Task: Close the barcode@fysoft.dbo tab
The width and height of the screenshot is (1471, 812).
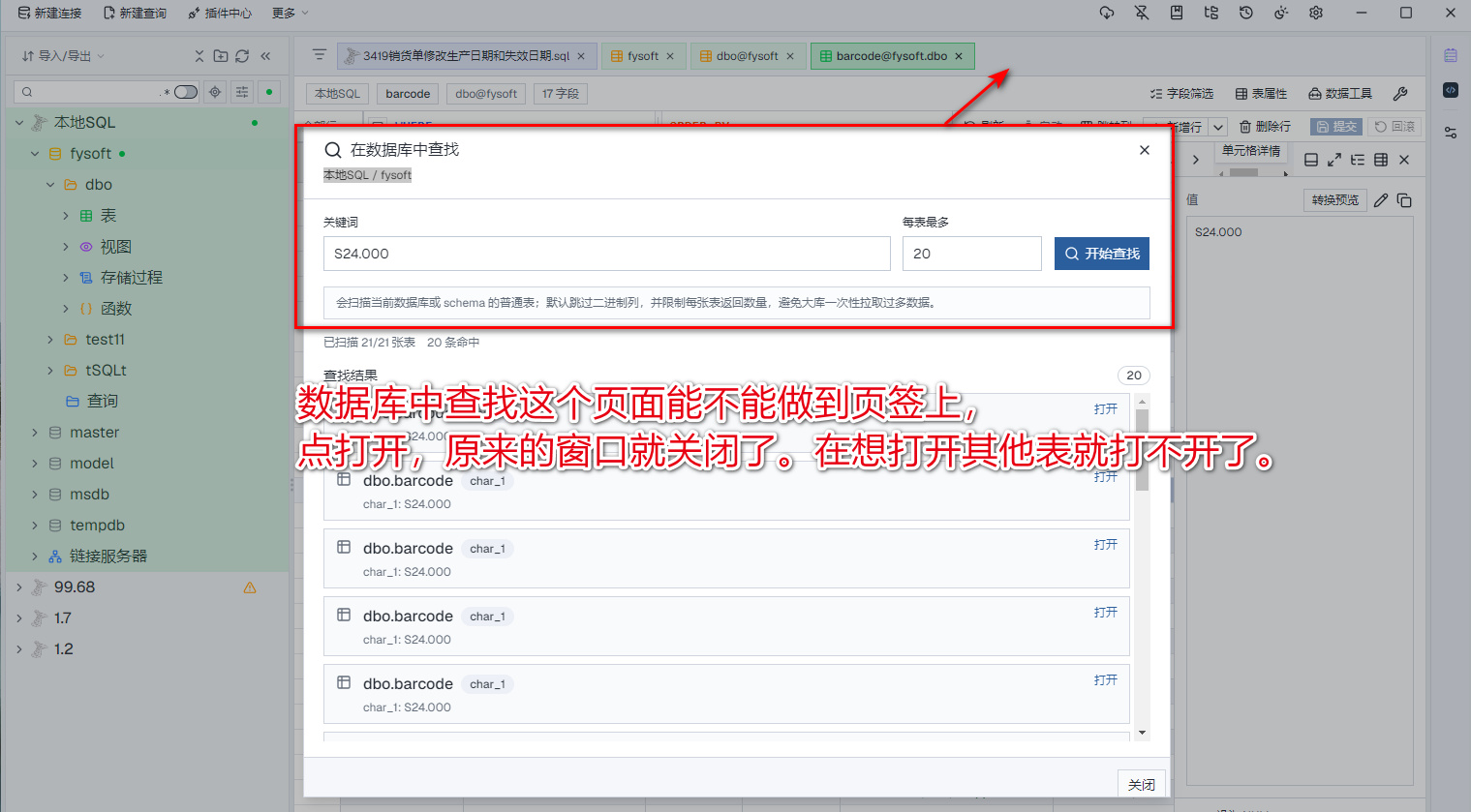Action: click(x=959, y=56)
